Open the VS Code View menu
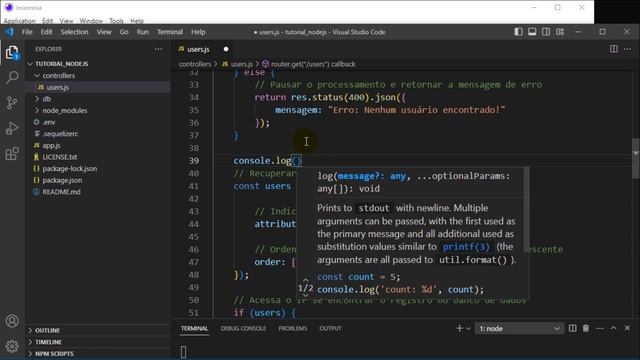The image size is (640, 360). tap(104, 32)
